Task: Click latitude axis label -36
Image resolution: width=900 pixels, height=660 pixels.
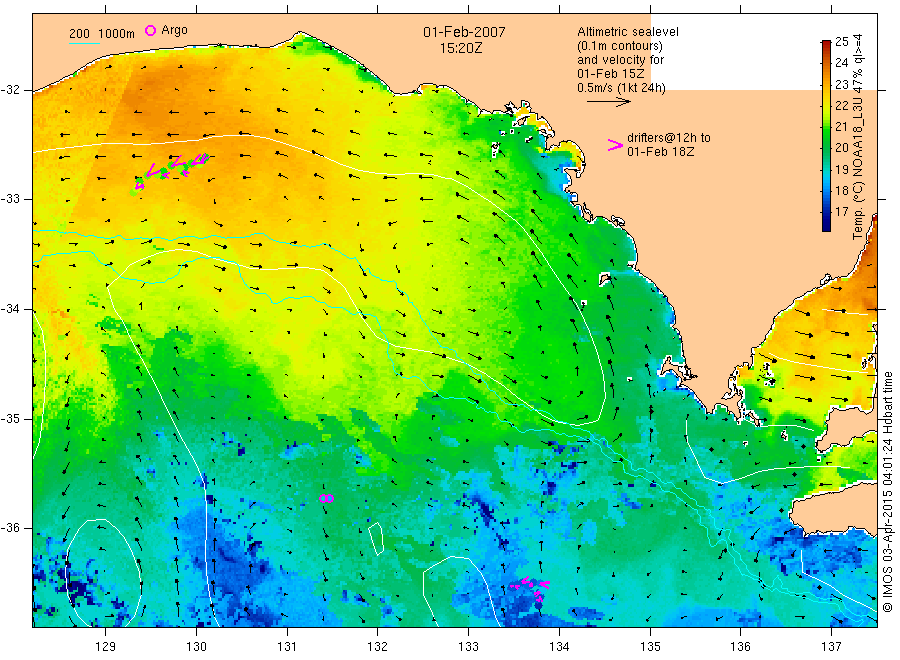Action: coord(10,528)
